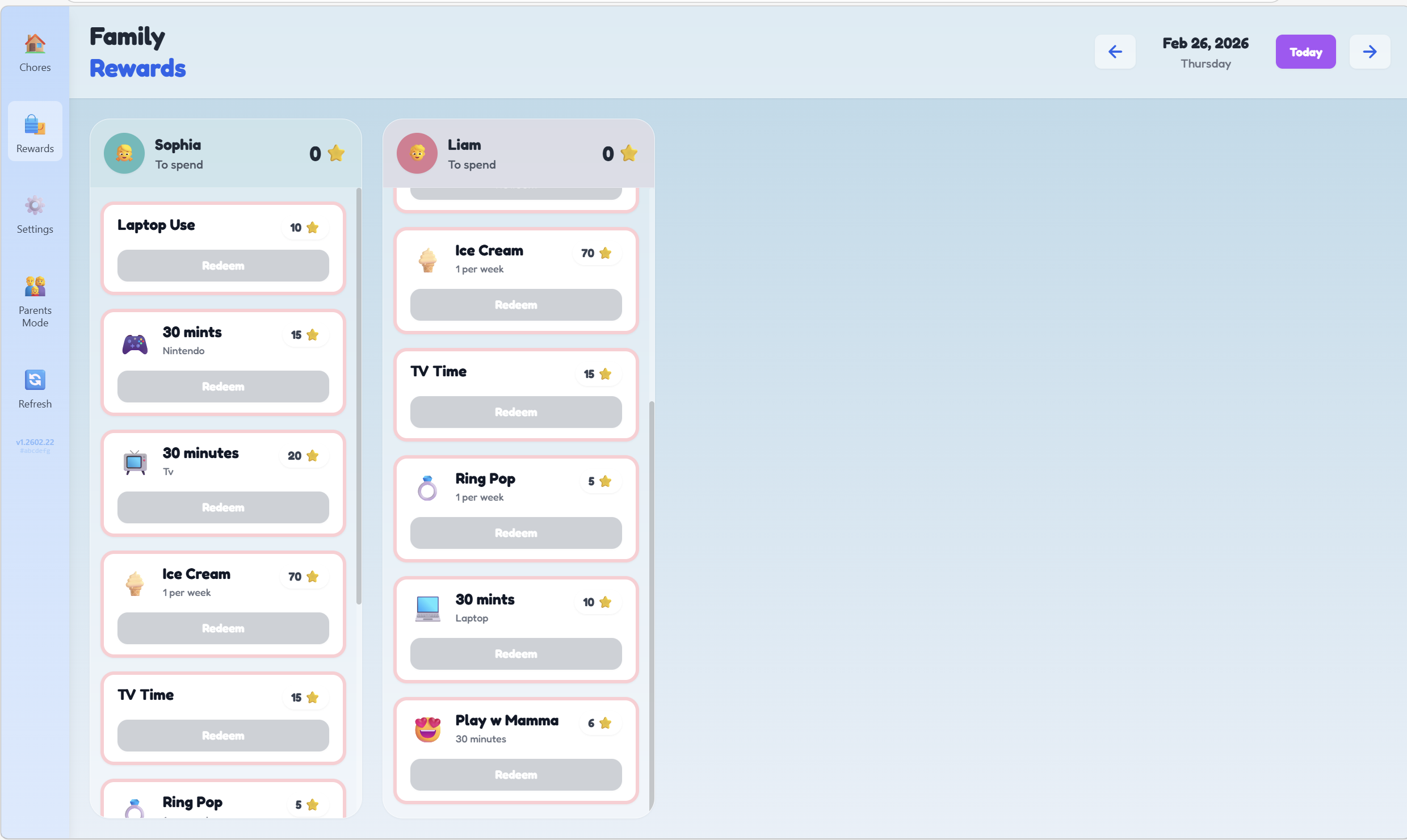
Task: Jump to Today button
Action: pos(1305,52)
